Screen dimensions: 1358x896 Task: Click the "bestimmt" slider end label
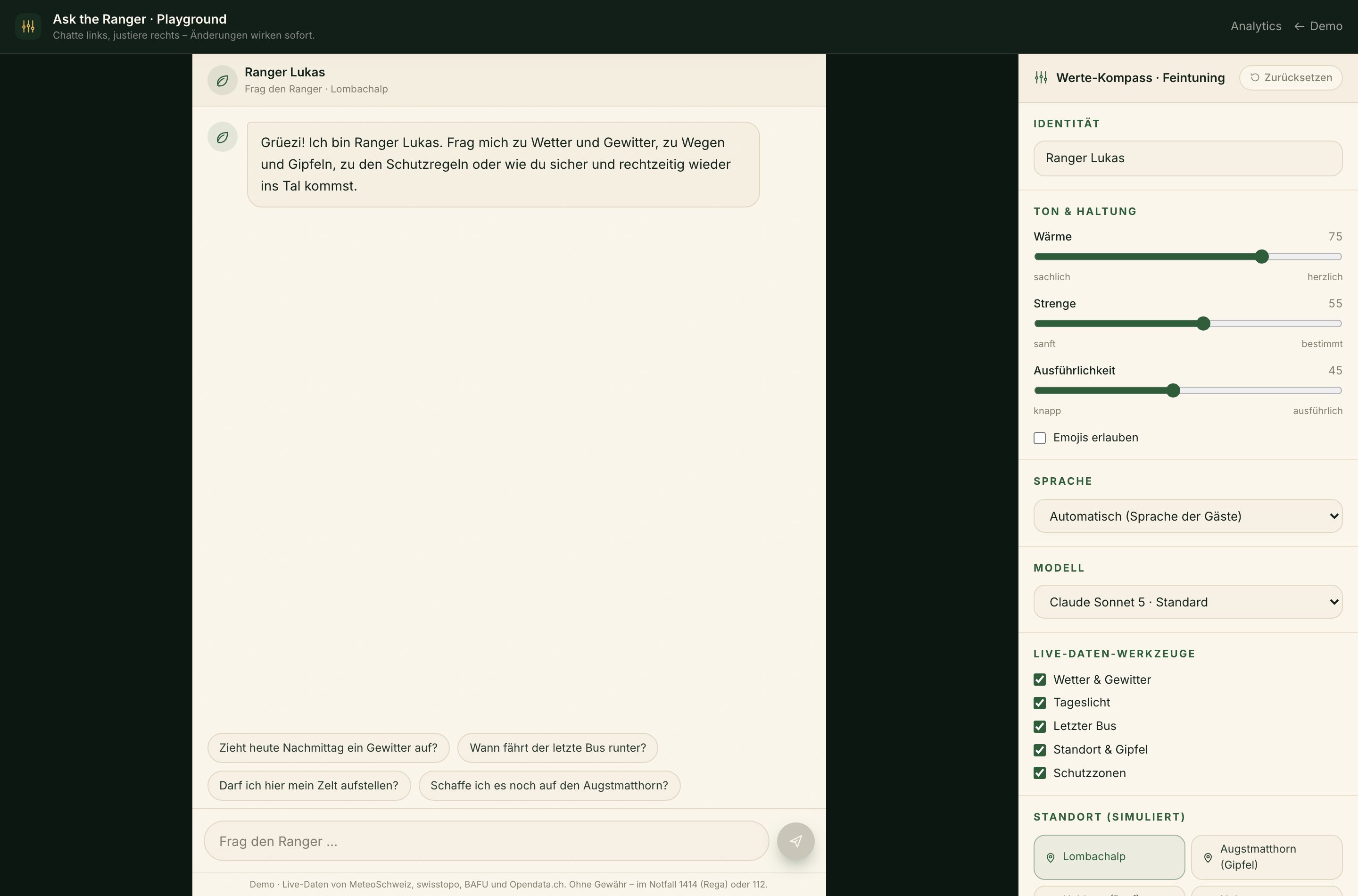[x=1322, y=343]
